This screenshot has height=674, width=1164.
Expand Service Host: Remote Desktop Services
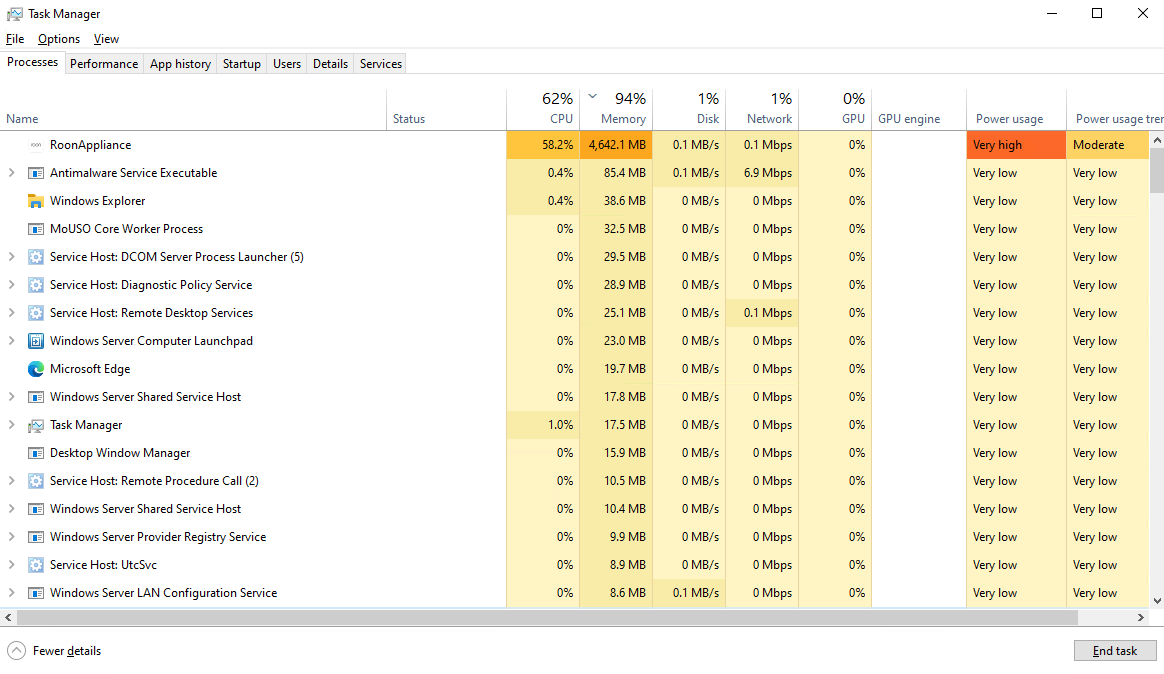[x=11, y=313]
